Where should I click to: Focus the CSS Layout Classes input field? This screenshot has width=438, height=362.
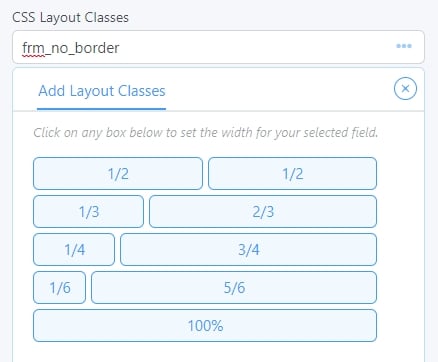click(x=218, y=47)
